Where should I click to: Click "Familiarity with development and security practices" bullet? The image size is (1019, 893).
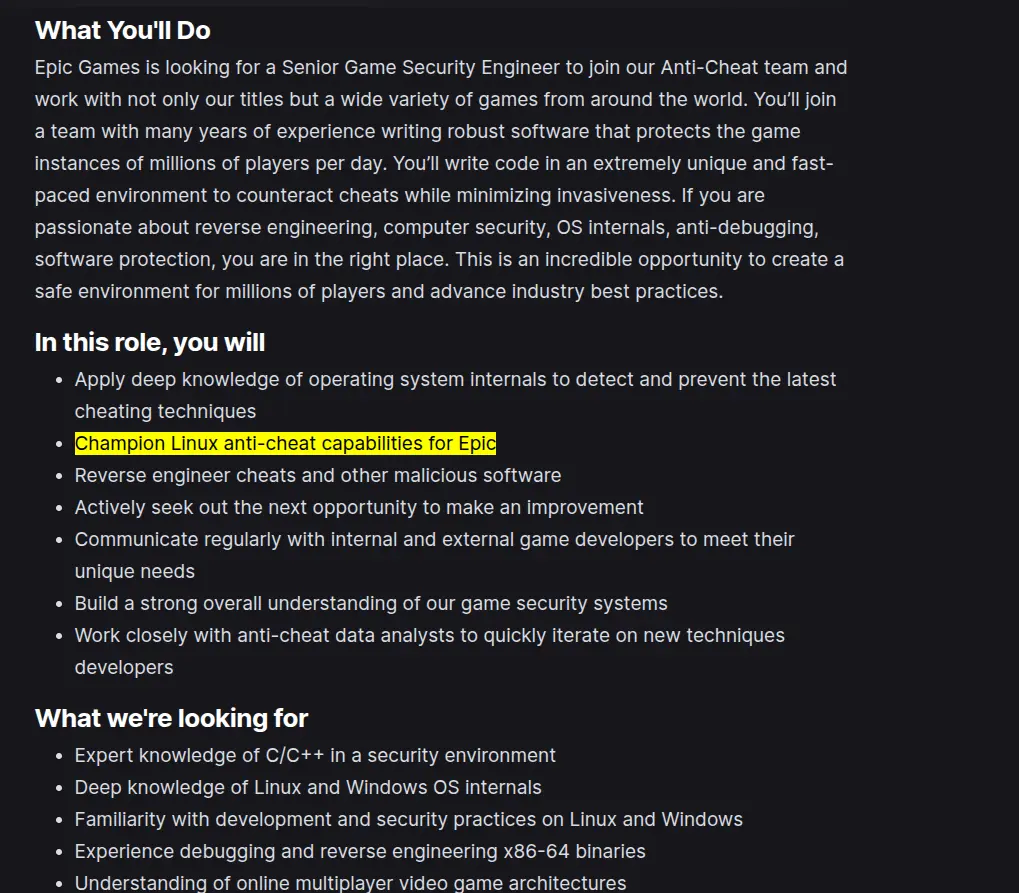(x=409, y=819)
